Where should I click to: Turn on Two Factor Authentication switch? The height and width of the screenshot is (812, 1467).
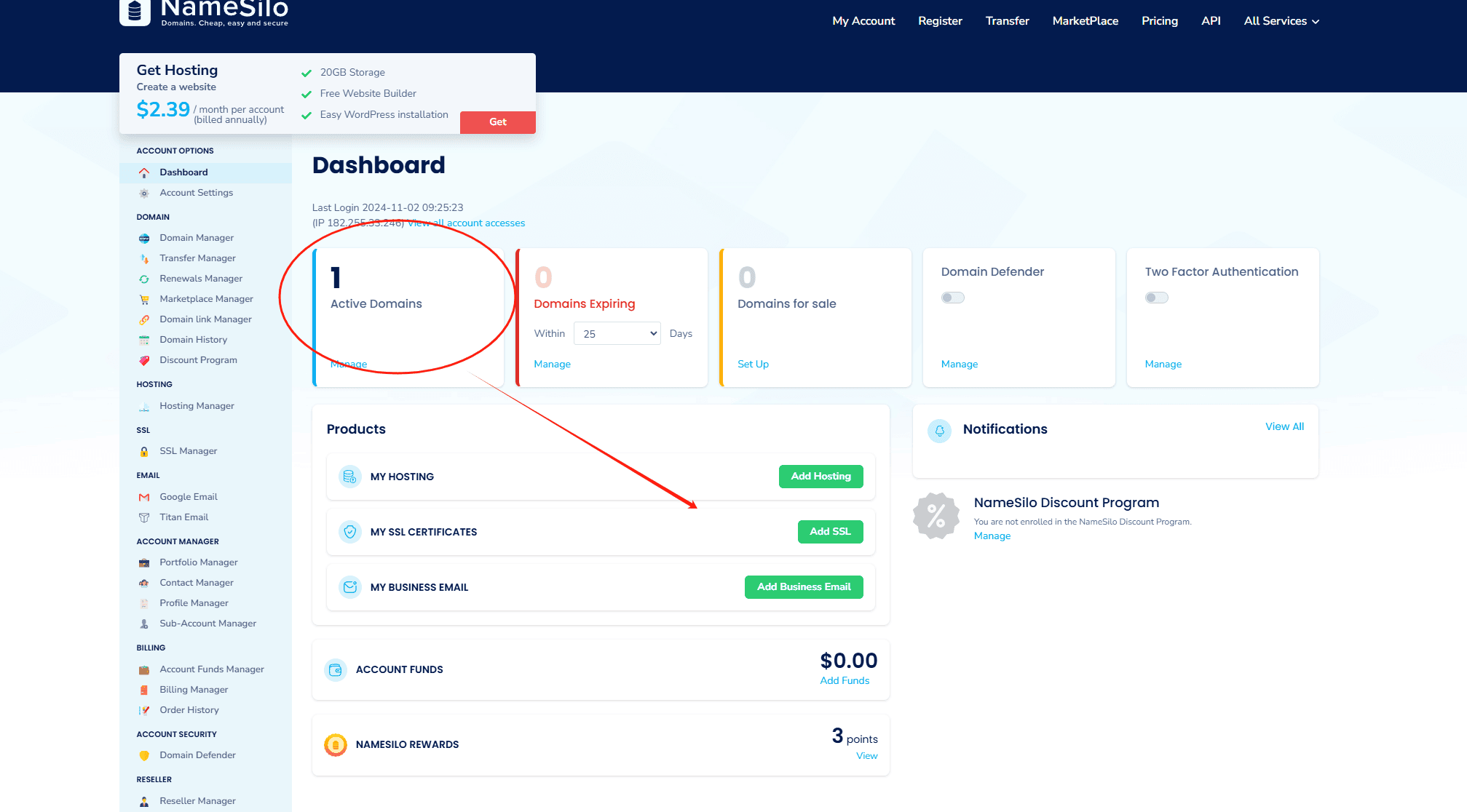1156,298
